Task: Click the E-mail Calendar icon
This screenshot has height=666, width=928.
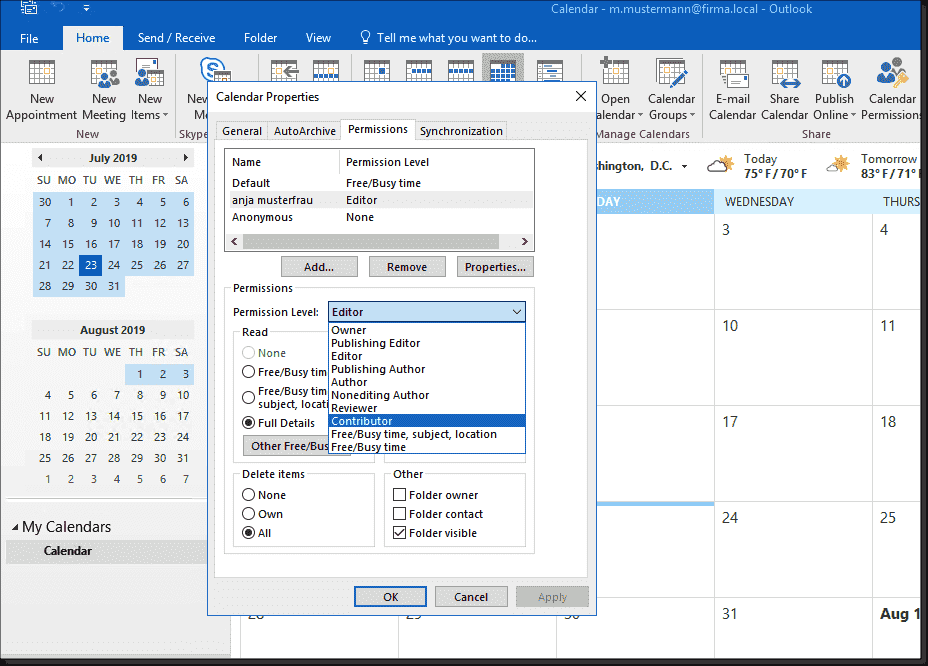Action: (733, 73)
